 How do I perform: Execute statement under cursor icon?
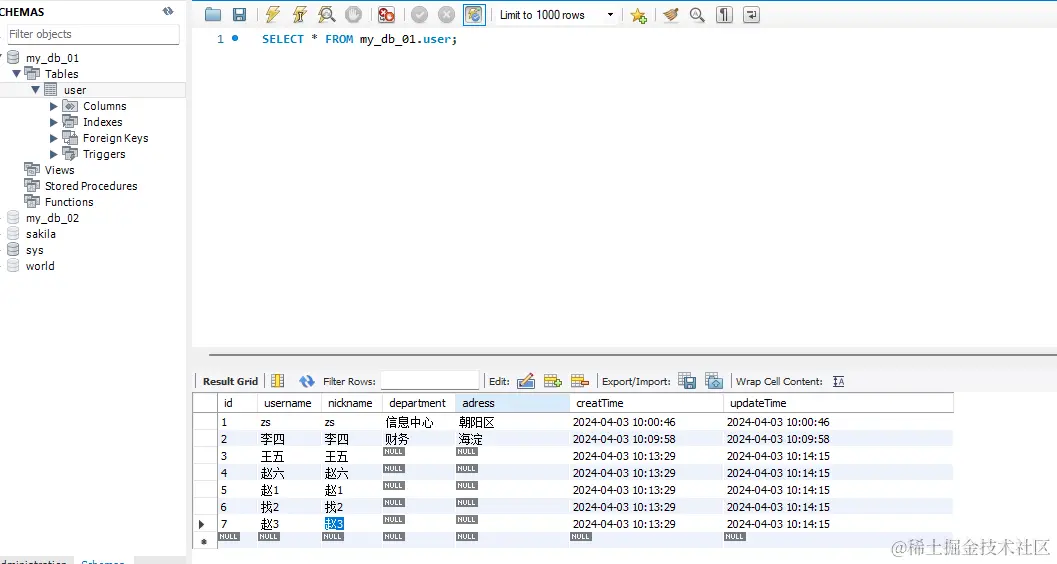(299, 15)
